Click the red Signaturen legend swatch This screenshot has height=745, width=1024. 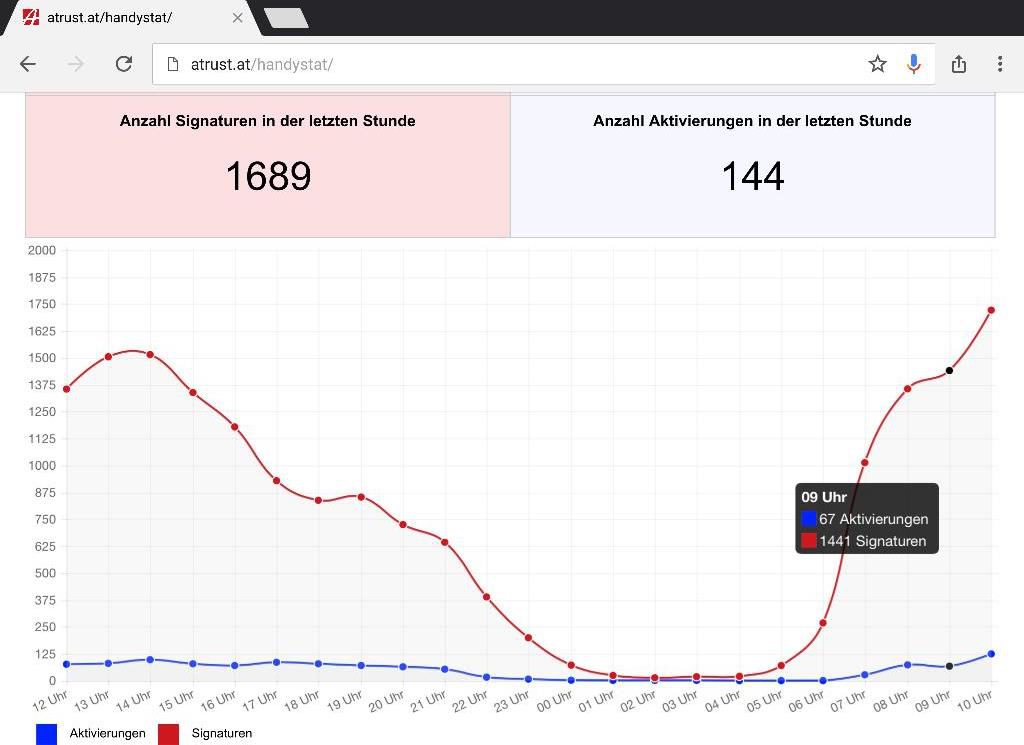click(167, 733)
